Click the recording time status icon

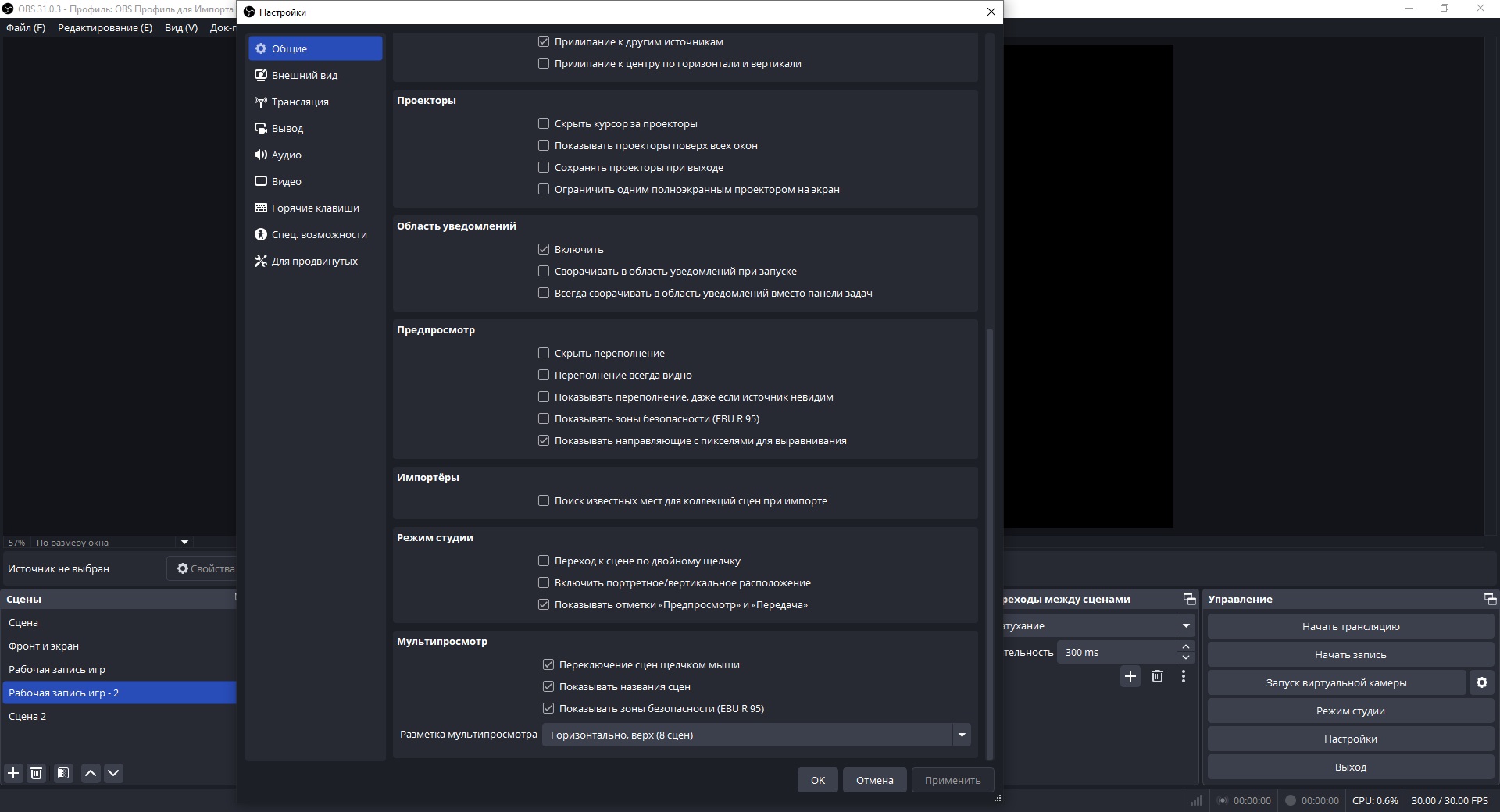pyautogui.click(x=1291, y=800)
